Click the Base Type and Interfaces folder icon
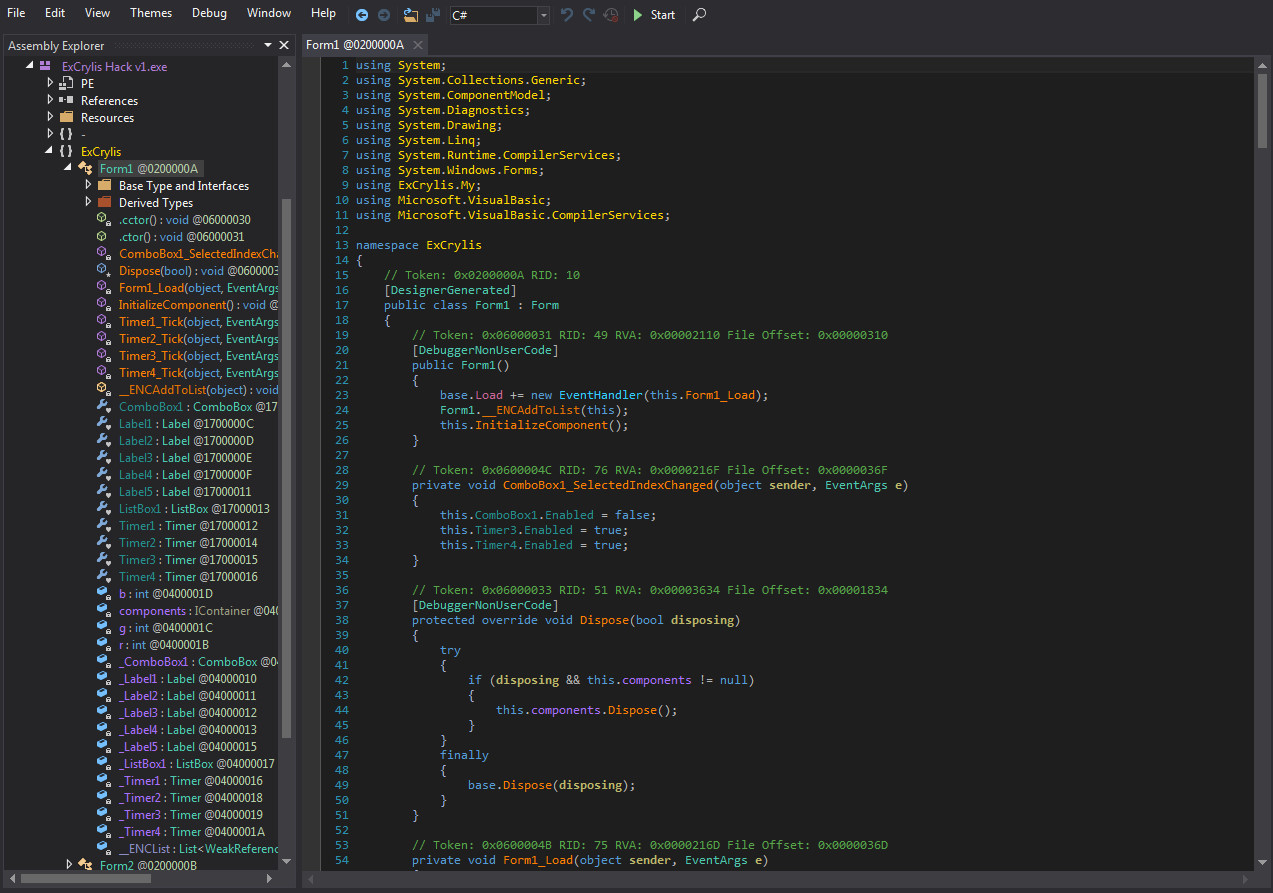This screenshot has width=1273, height=893. point(104,185)
